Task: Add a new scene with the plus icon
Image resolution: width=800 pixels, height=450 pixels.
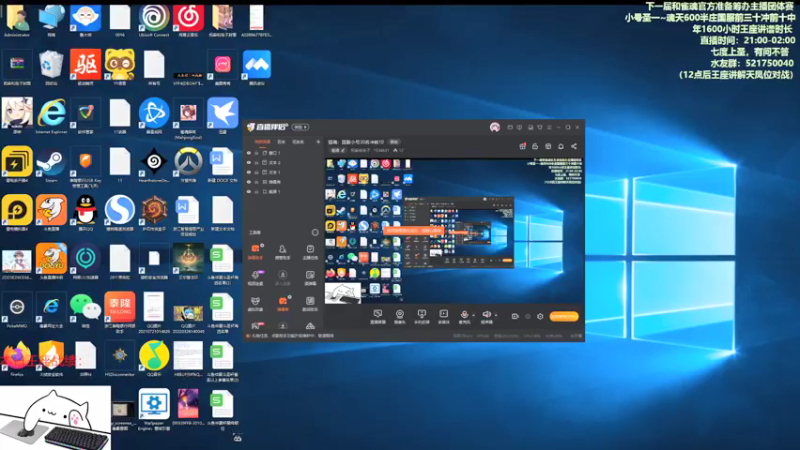Action: coord(318,142)
